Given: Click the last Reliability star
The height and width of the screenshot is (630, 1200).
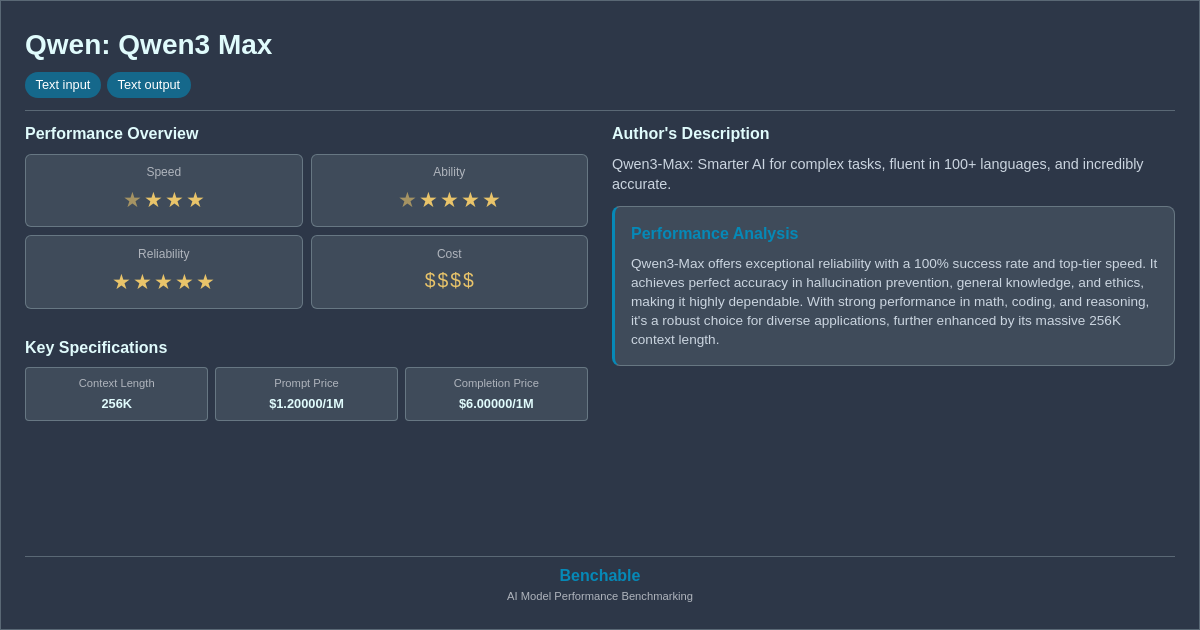Looking at the screenshot, I should click(x=207, y=281).
